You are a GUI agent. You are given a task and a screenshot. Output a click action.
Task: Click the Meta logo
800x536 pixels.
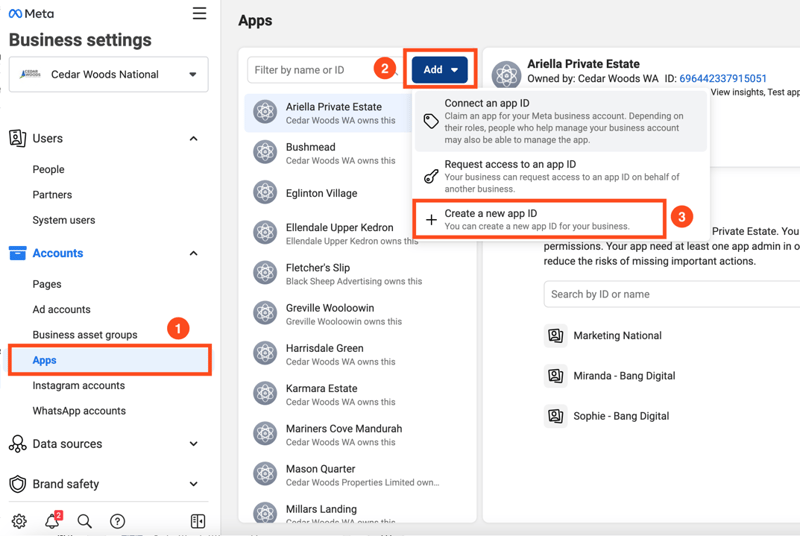pos(31,14)
